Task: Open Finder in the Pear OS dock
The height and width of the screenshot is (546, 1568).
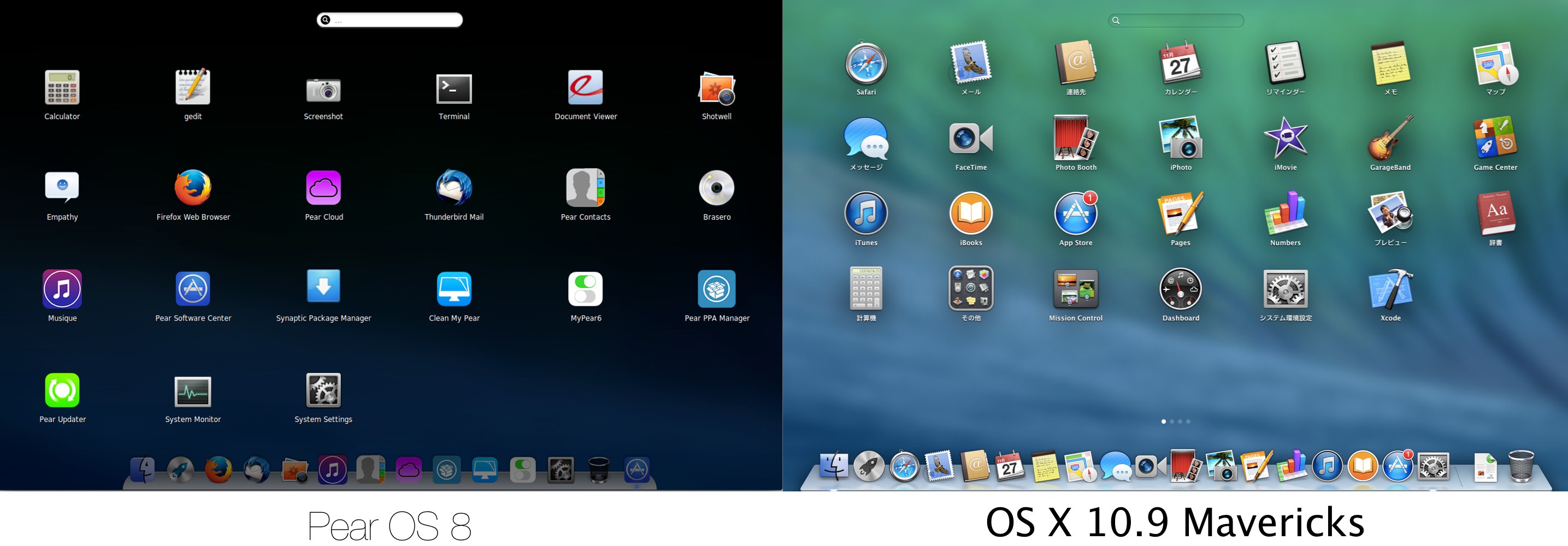Action: pyautogui.click(x=143, y=470)
